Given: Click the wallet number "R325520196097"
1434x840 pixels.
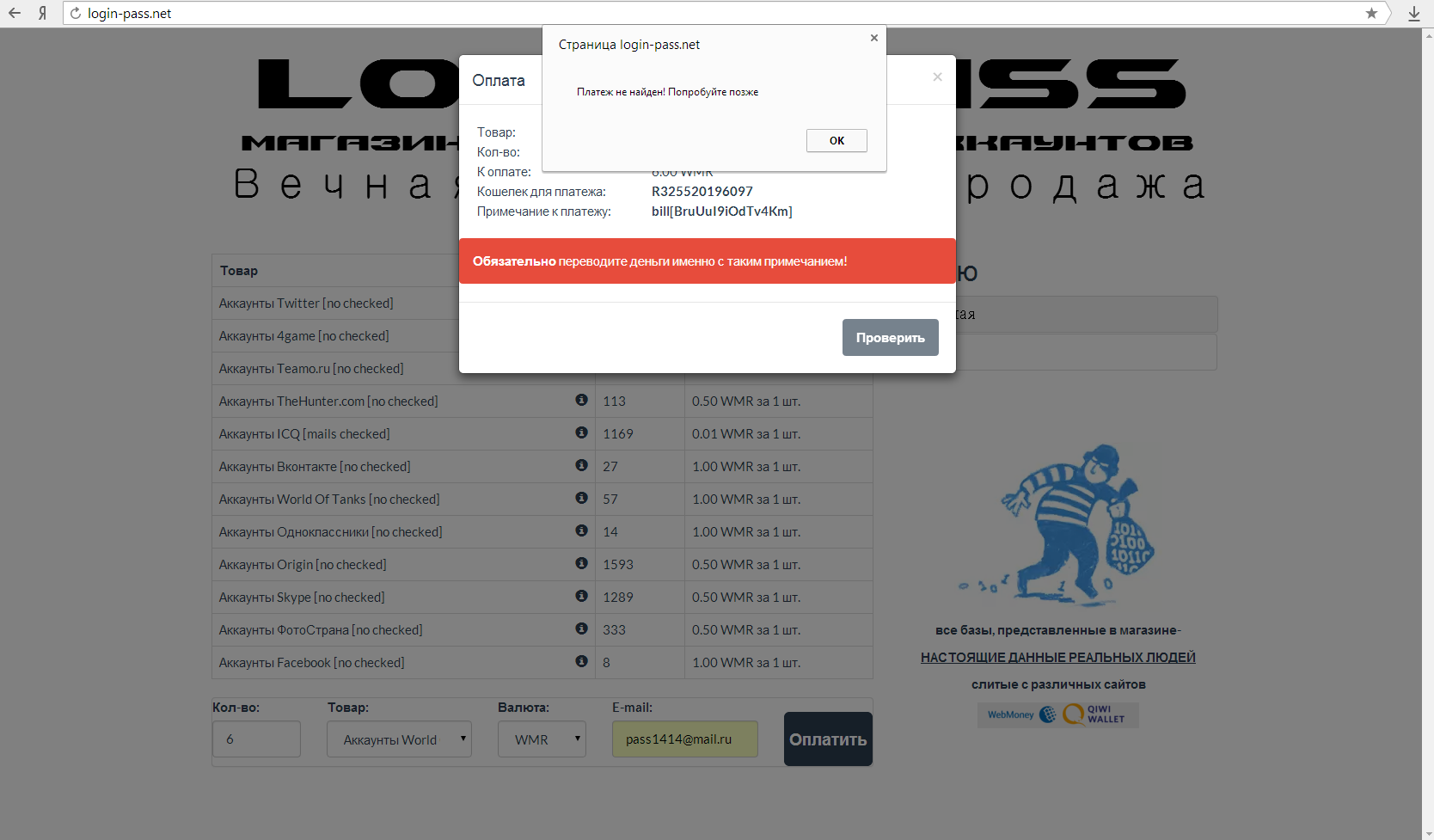Looking at the screenshot, I should (x=702, y=192).
